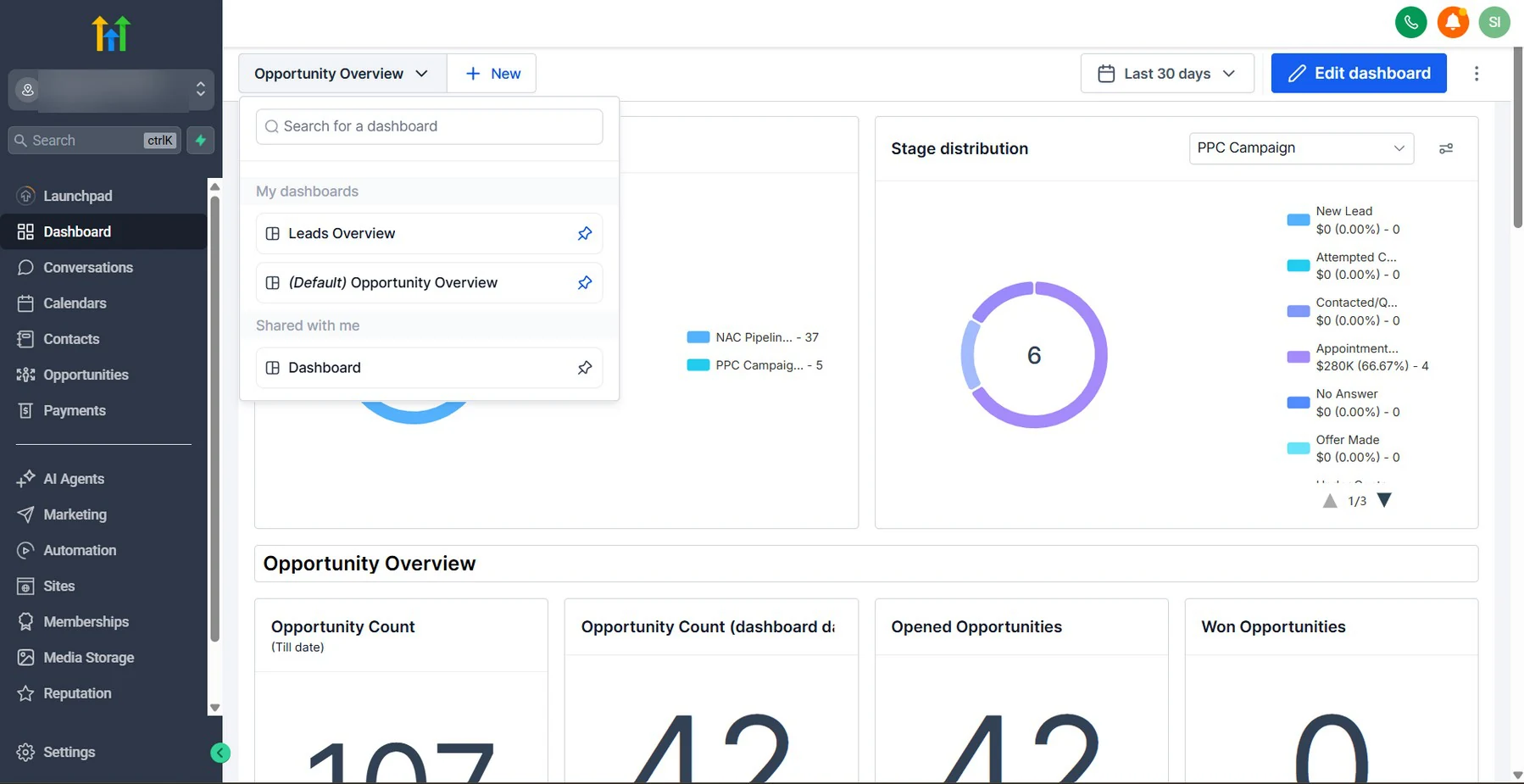Click the sidebar scroll up arrow

[214, 186]
